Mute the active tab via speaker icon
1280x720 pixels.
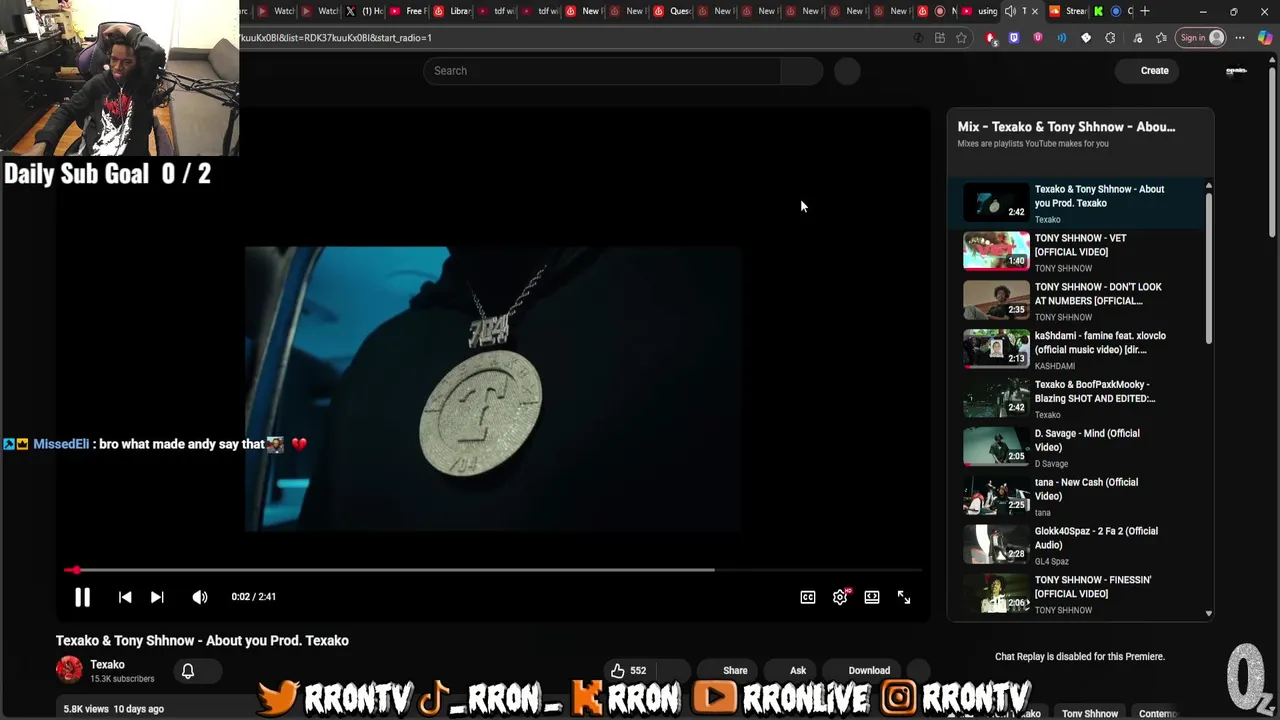(x=1010, y=11)
